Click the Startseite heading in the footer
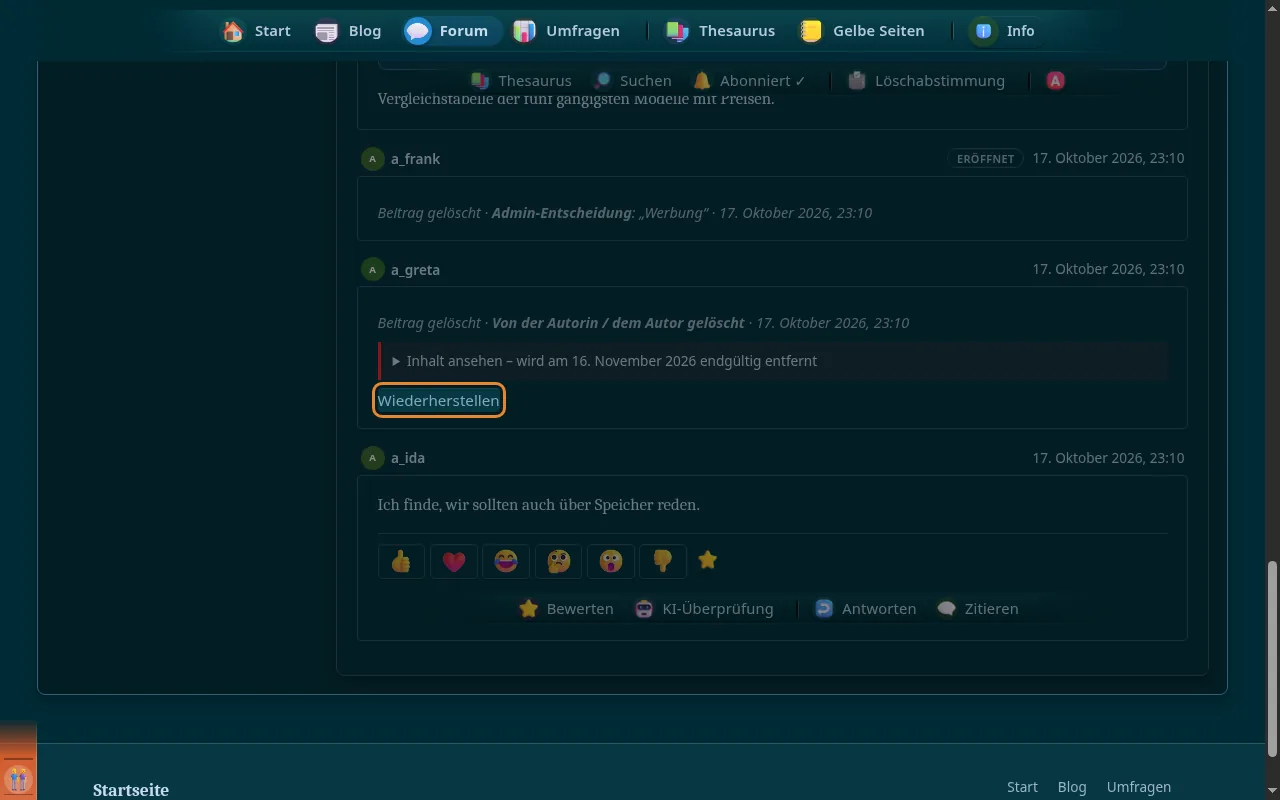Viewport: 1280px width, 800px height. pyautogui.click(x=131, y=790)
